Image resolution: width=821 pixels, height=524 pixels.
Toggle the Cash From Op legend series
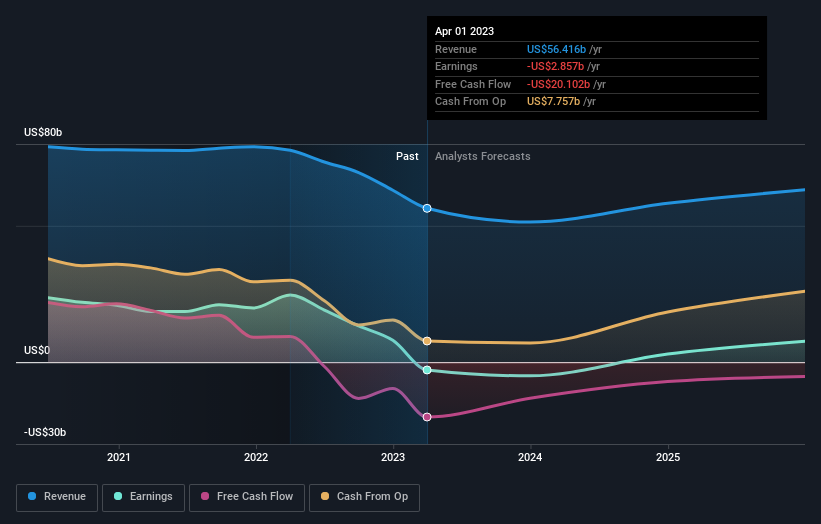click(364, 497)
